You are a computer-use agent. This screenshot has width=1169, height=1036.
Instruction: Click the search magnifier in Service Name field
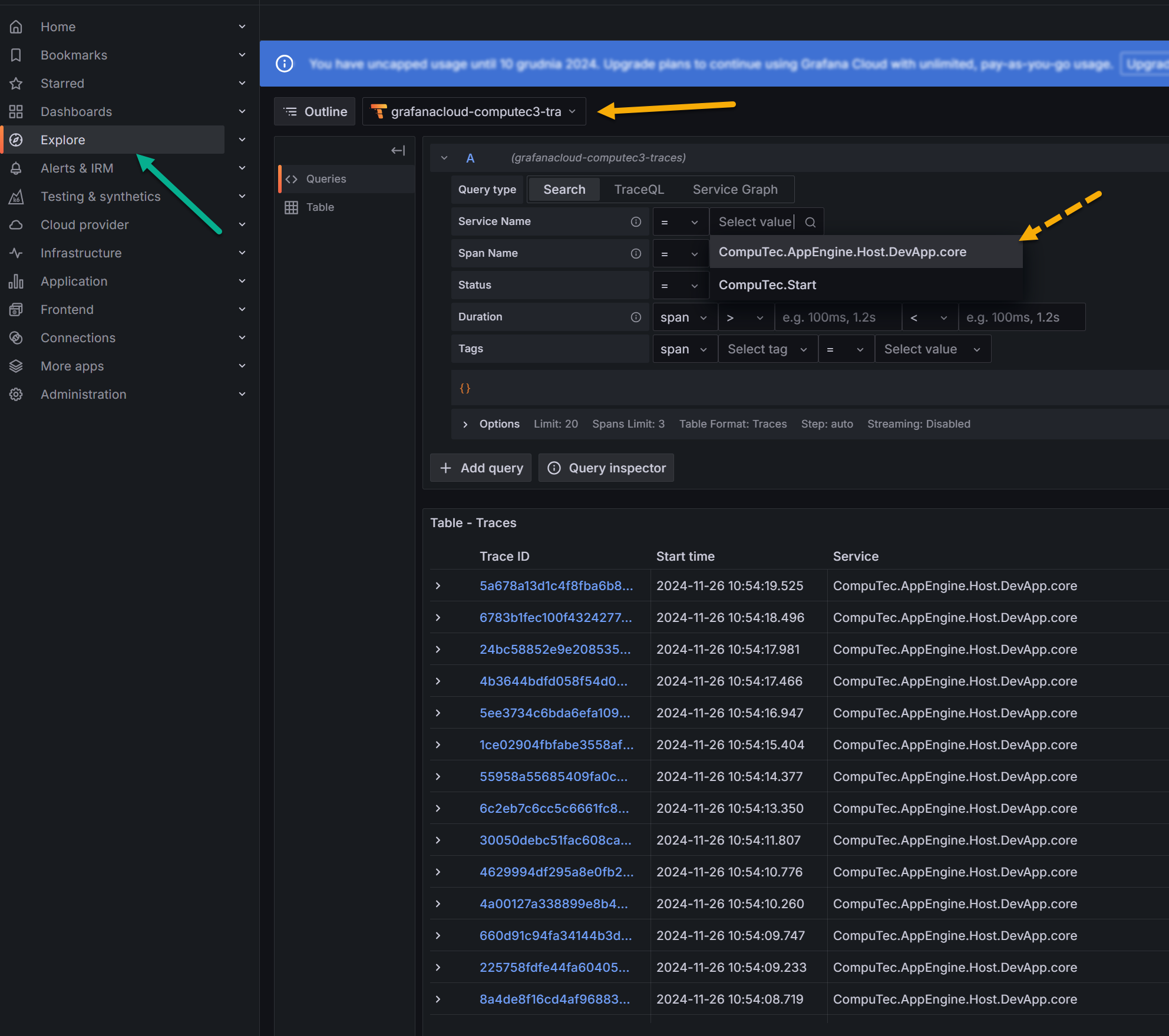810,222
